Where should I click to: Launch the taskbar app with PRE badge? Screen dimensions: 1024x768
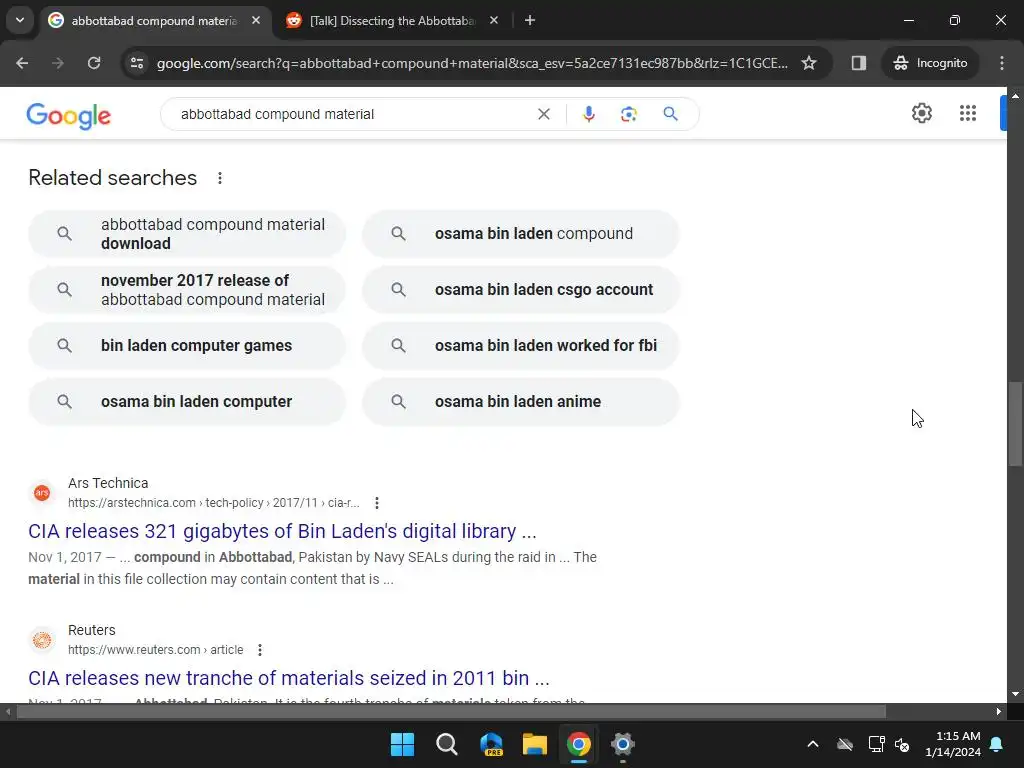coord(491,744)
